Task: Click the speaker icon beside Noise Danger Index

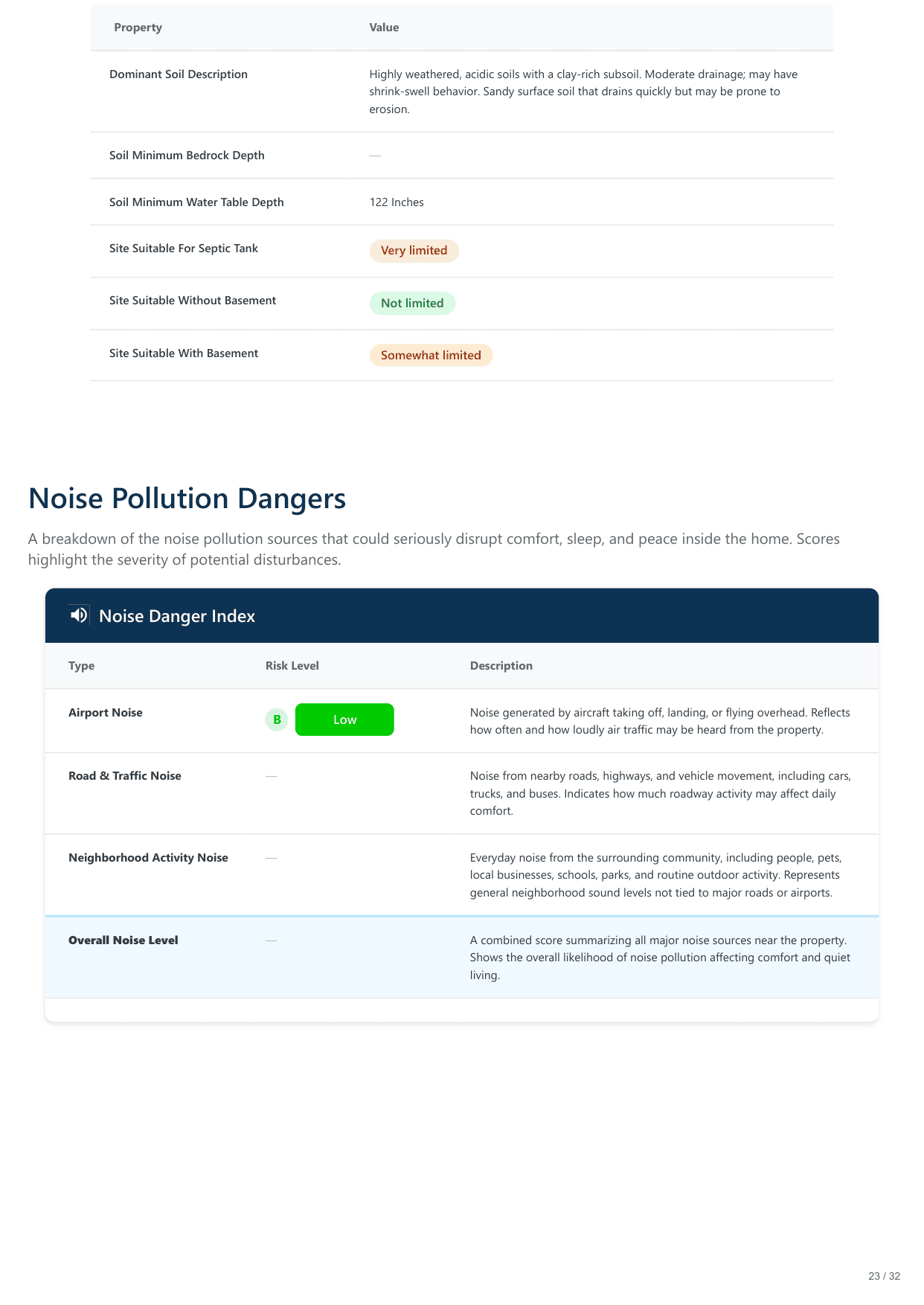Action: [x=79, y=615]
